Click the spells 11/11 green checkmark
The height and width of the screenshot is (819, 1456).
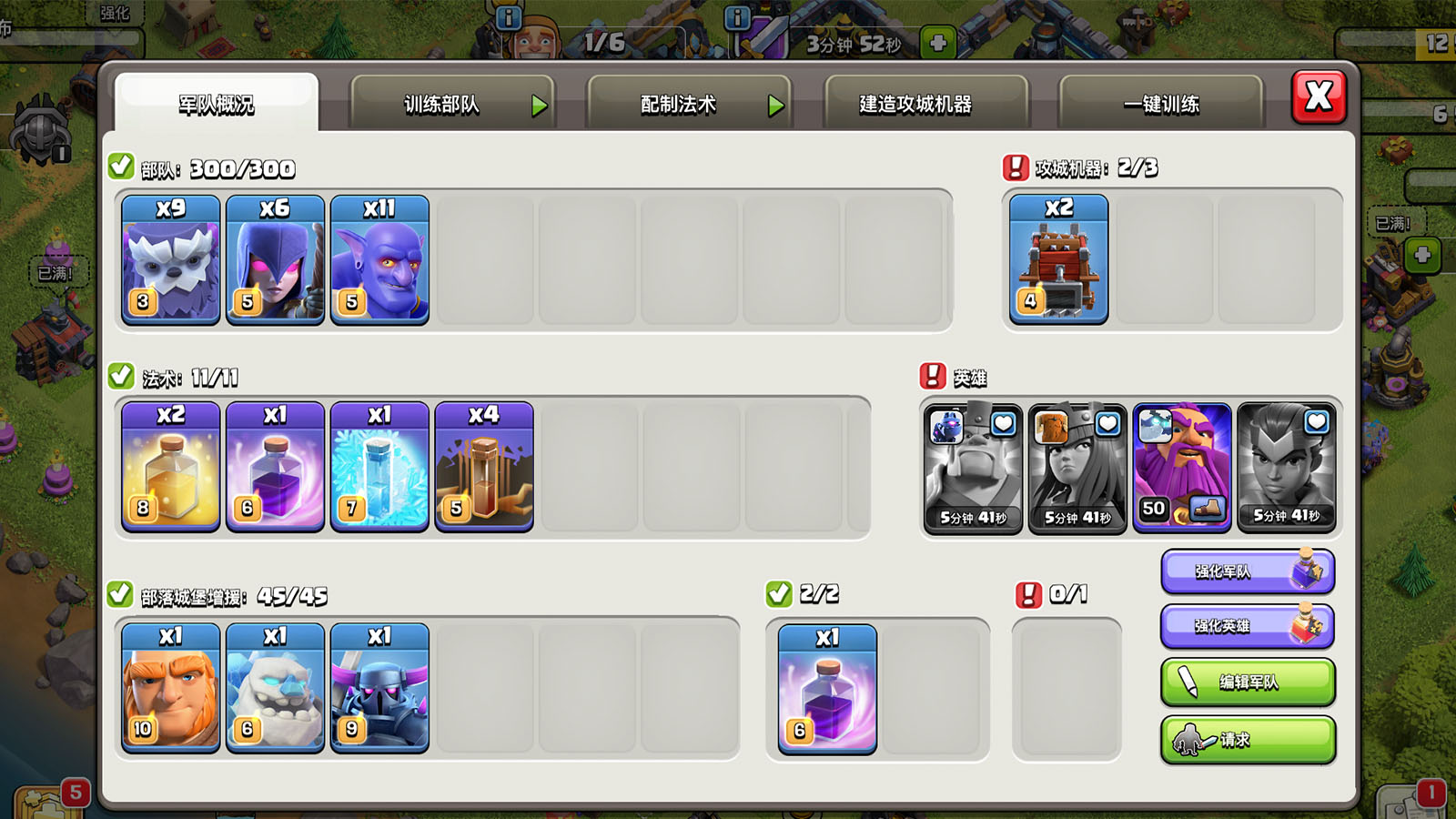(x=121, y=376)
